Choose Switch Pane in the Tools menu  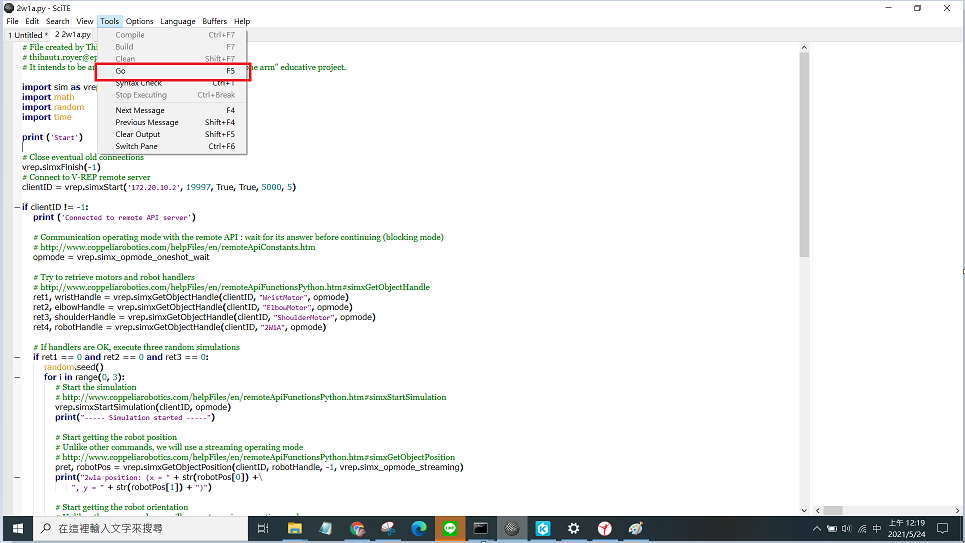tap(136, 146)
